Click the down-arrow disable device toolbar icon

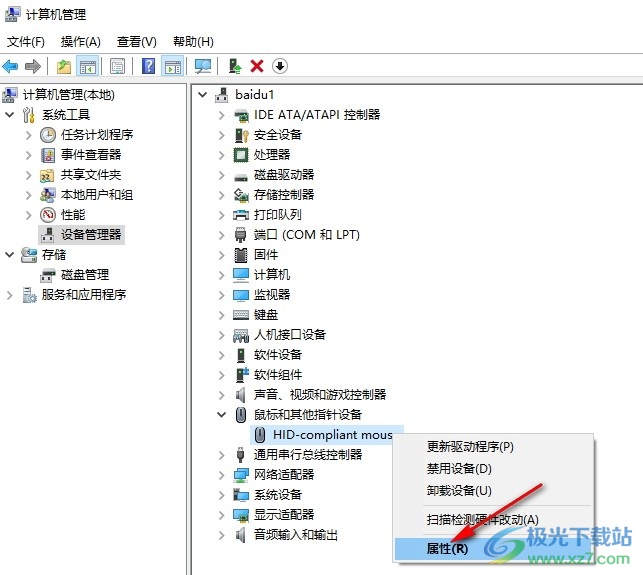pyautogui.click(x=280, y=66)
